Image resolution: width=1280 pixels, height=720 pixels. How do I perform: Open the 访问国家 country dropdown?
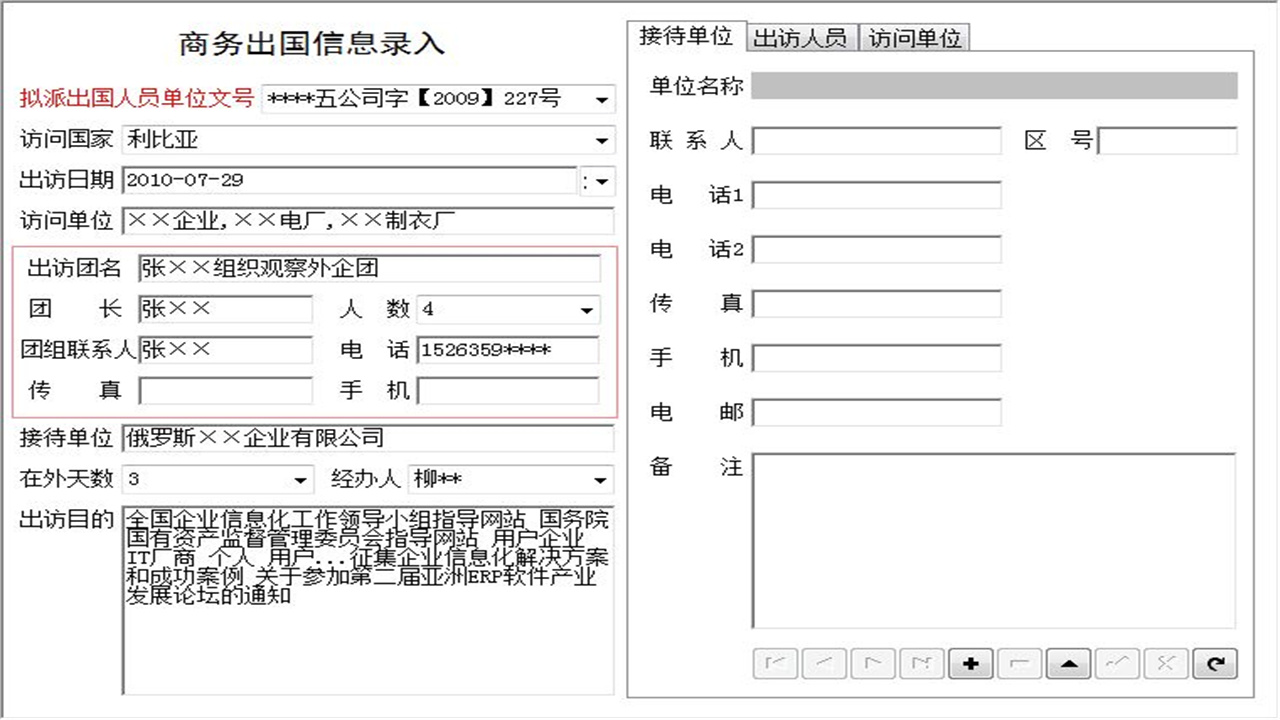(603, 140)
